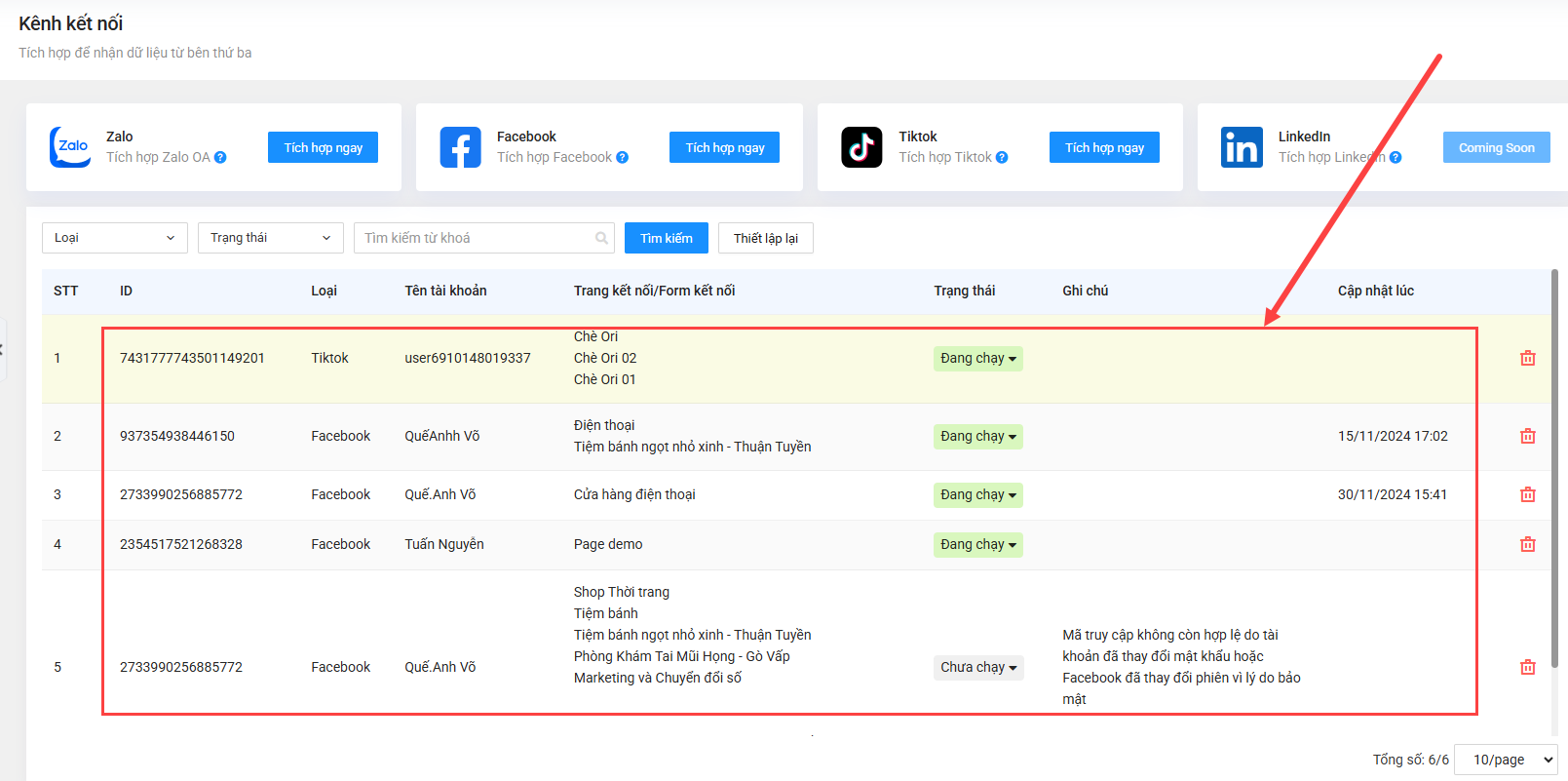Viewport: 1568px width, 781px height.
Task: Delete the Tuấn Nguyên row via trash icon
Action: pos(1528,544)
